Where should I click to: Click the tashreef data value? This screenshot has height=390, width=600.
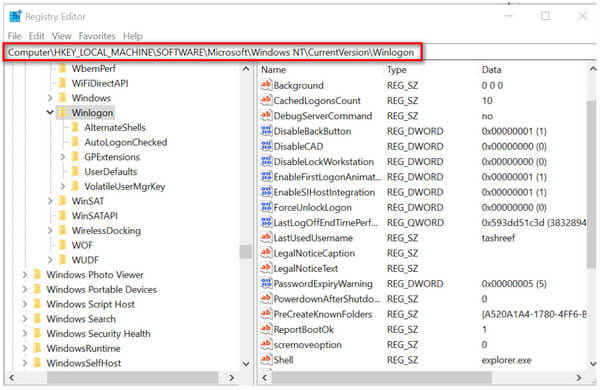pos(498,238)
